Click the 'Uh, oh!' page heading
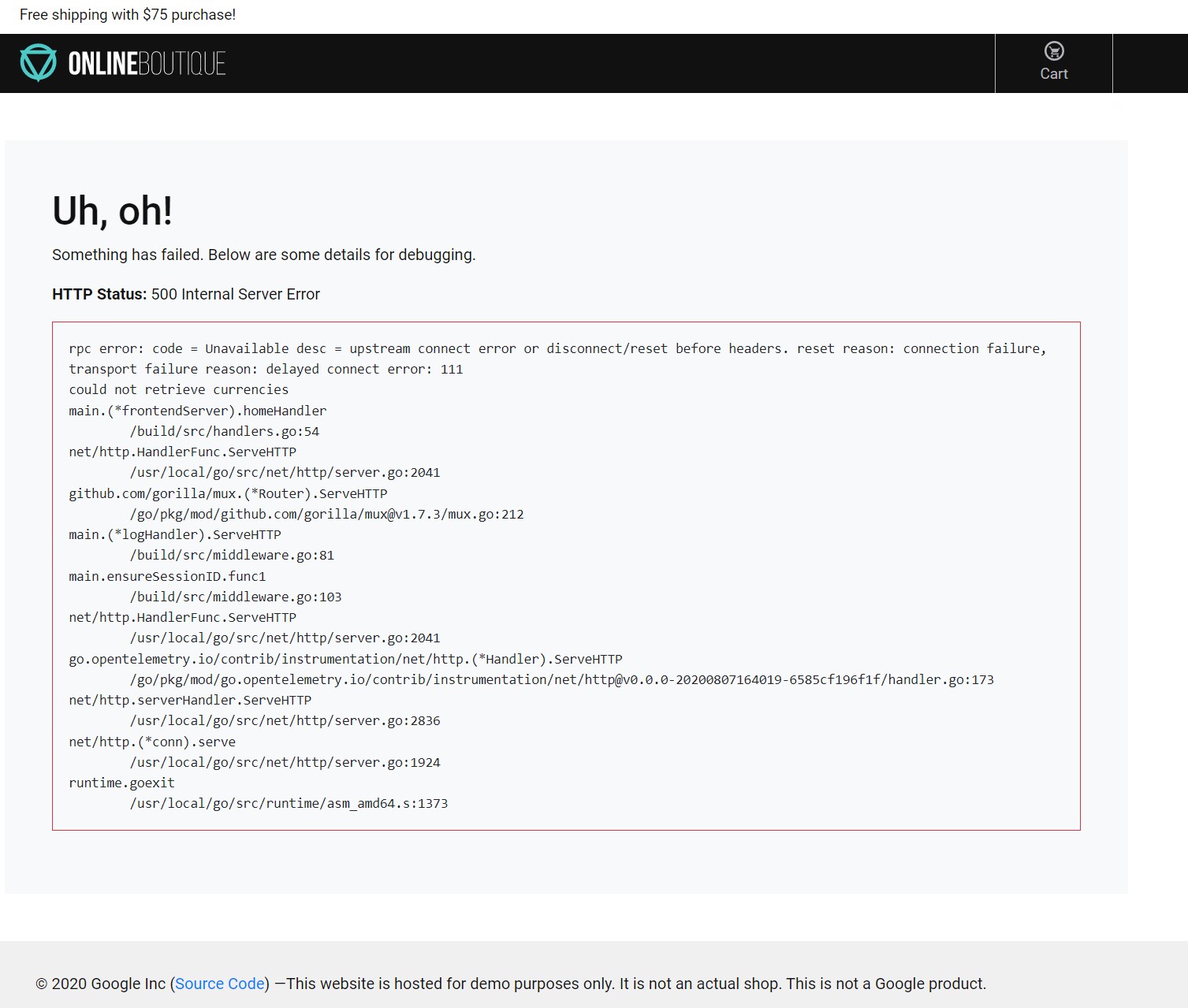Viewport: 1188px width, 1008px height. coord(113,210)
